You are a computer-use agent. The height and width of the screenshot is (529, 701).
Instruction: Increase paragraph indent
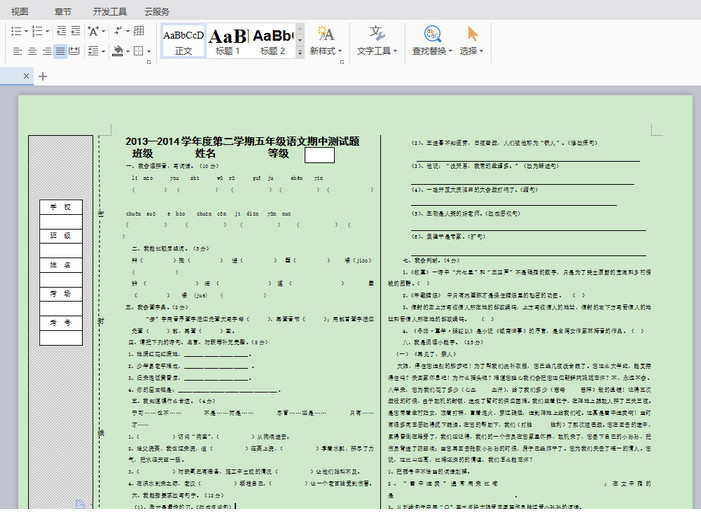[x=76, y=31]
